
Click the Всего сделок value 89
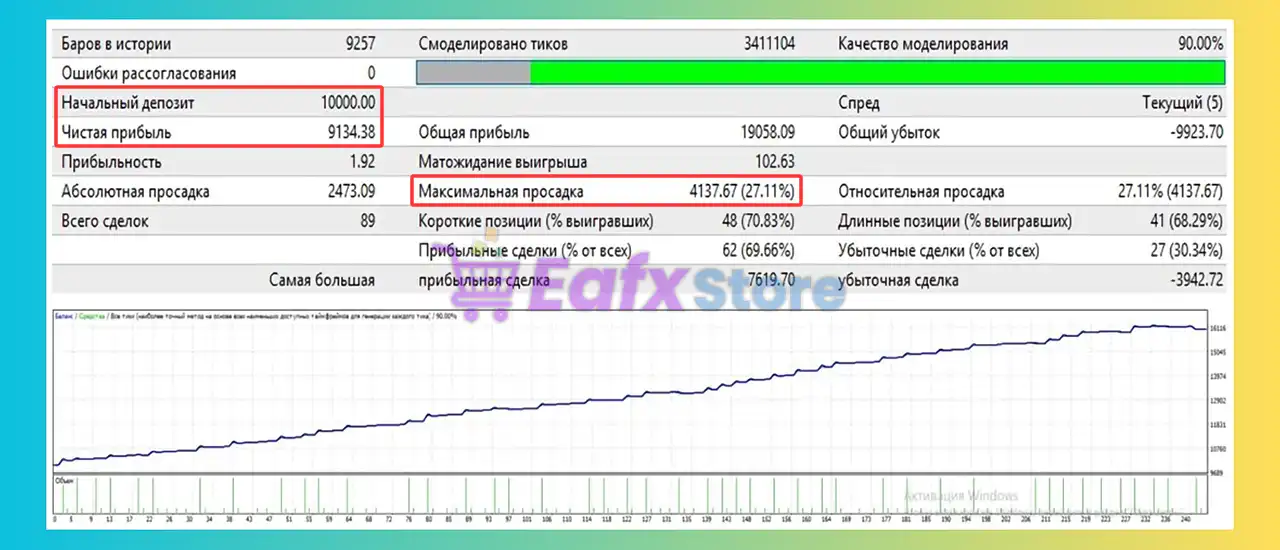tap(366, 221)
